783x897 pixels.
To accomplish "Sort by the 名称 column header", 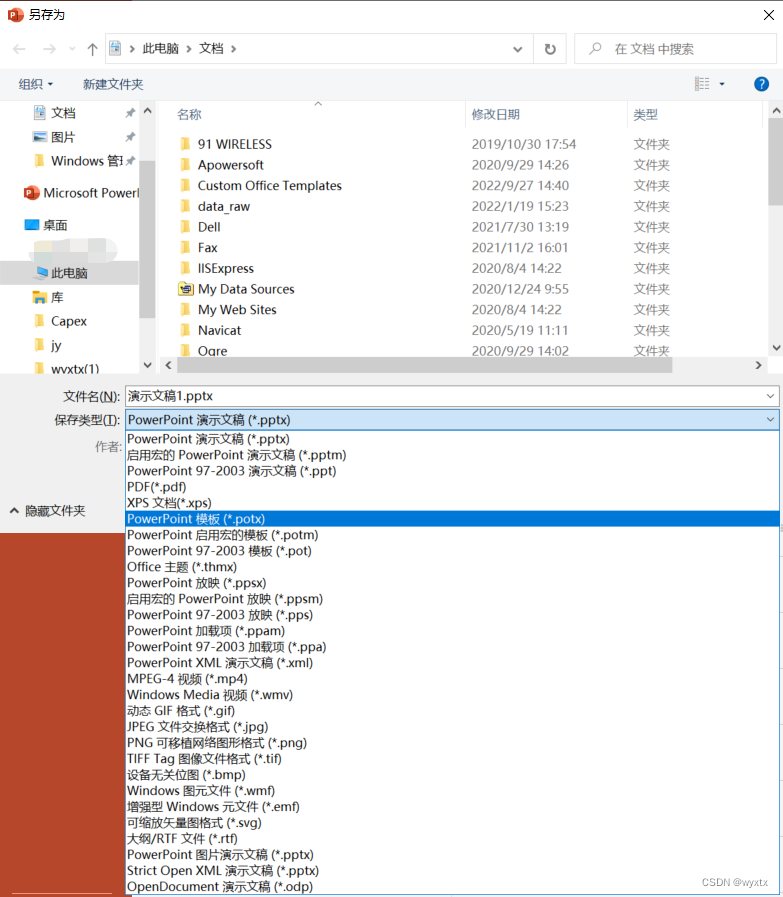I will [189, 114].
